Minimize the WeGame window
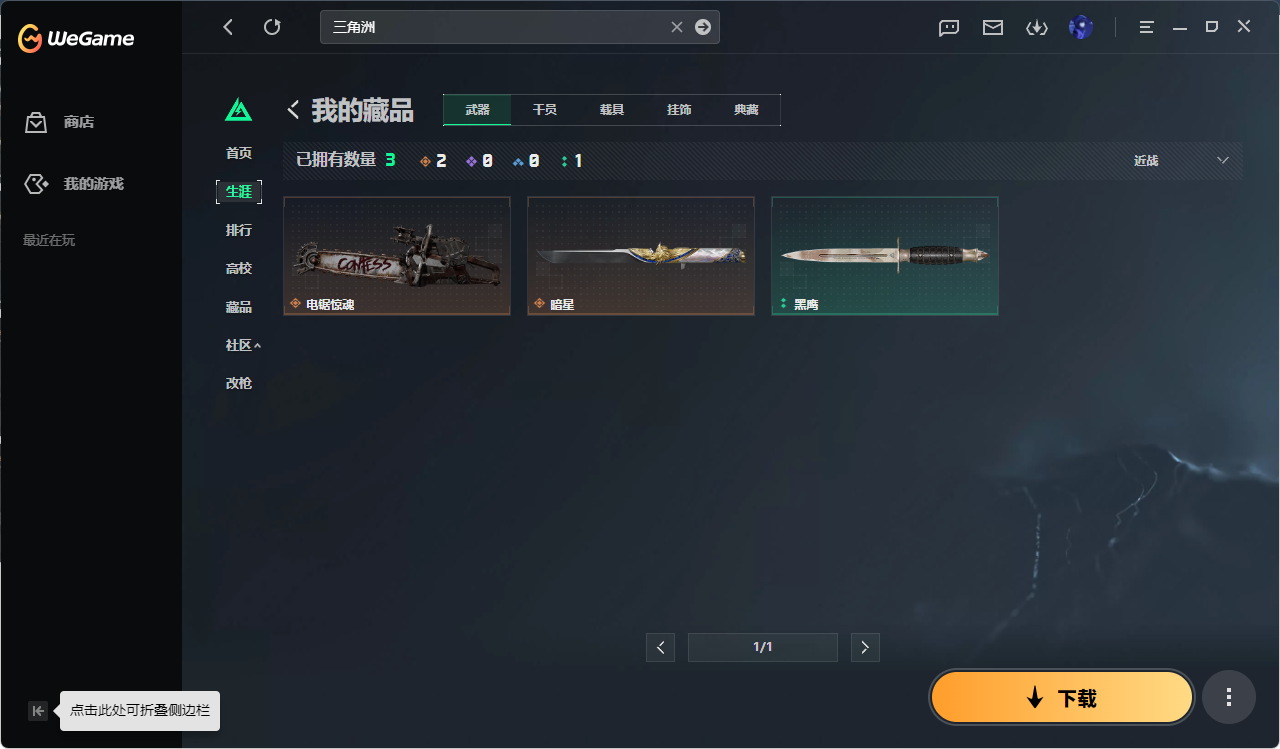 (1179, 27)
